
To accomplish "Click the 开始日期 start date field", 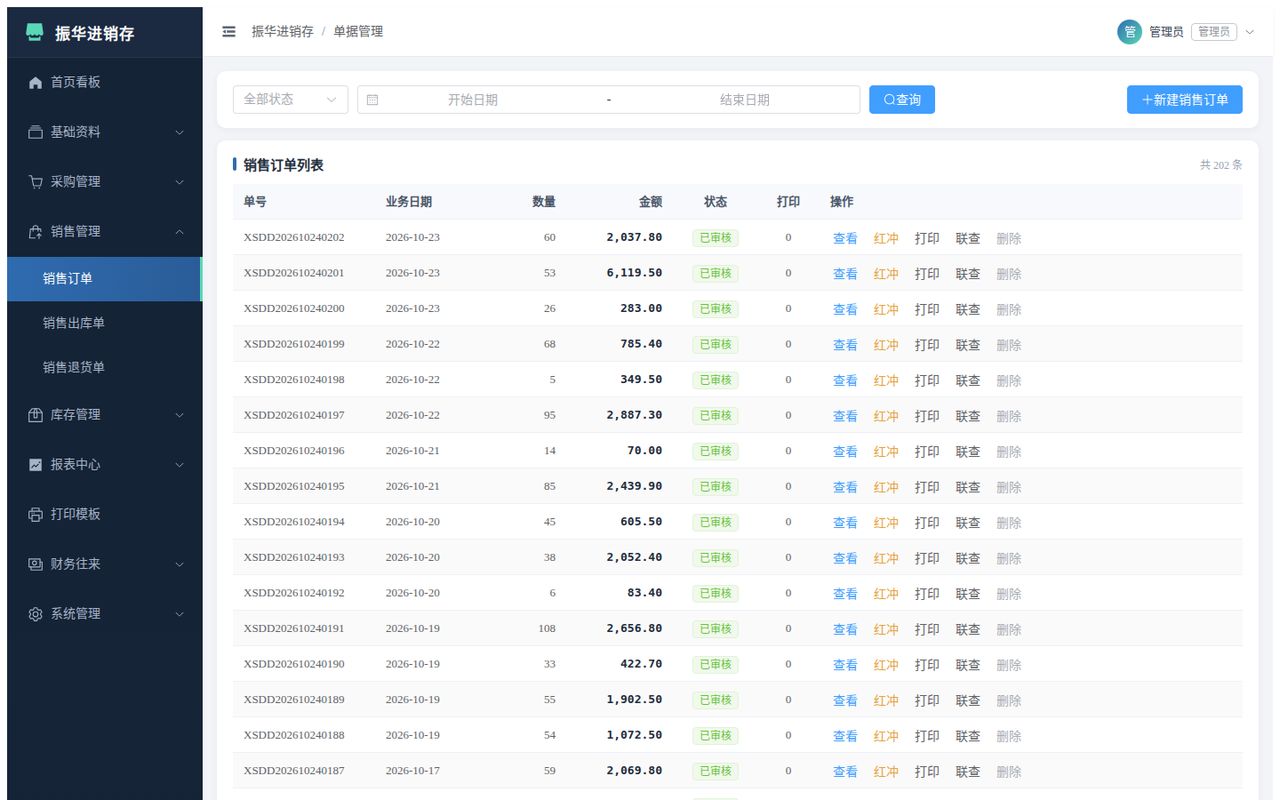I will point(473,100).
